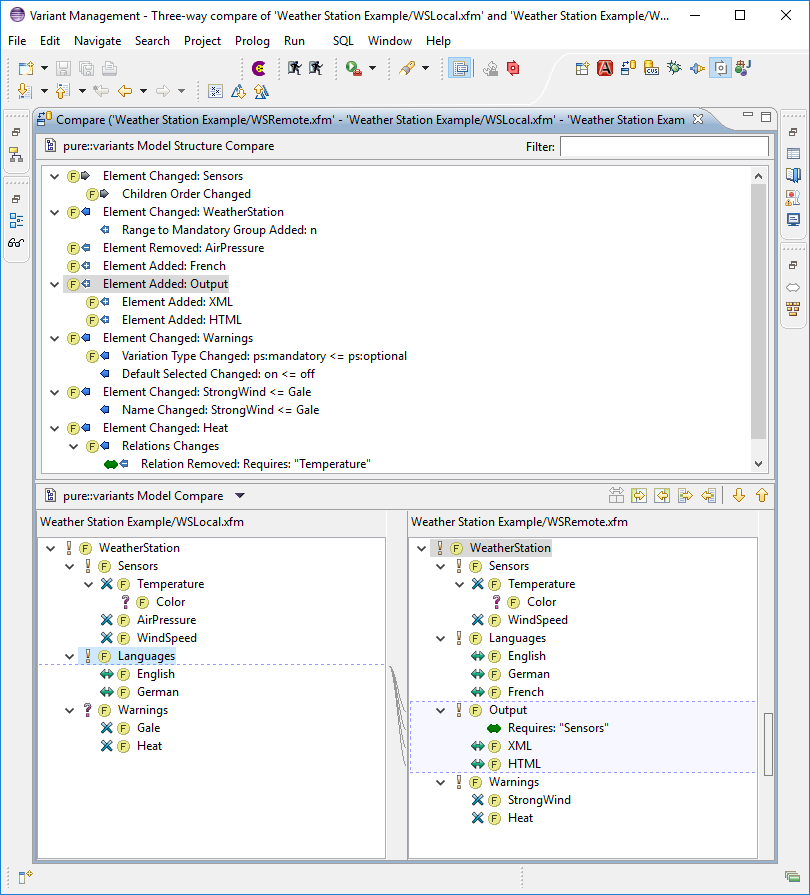The height and width of the screenshot is (895, 810).
Task: Click the red stop-square toolbar icon
Action: tap(513, 68)
